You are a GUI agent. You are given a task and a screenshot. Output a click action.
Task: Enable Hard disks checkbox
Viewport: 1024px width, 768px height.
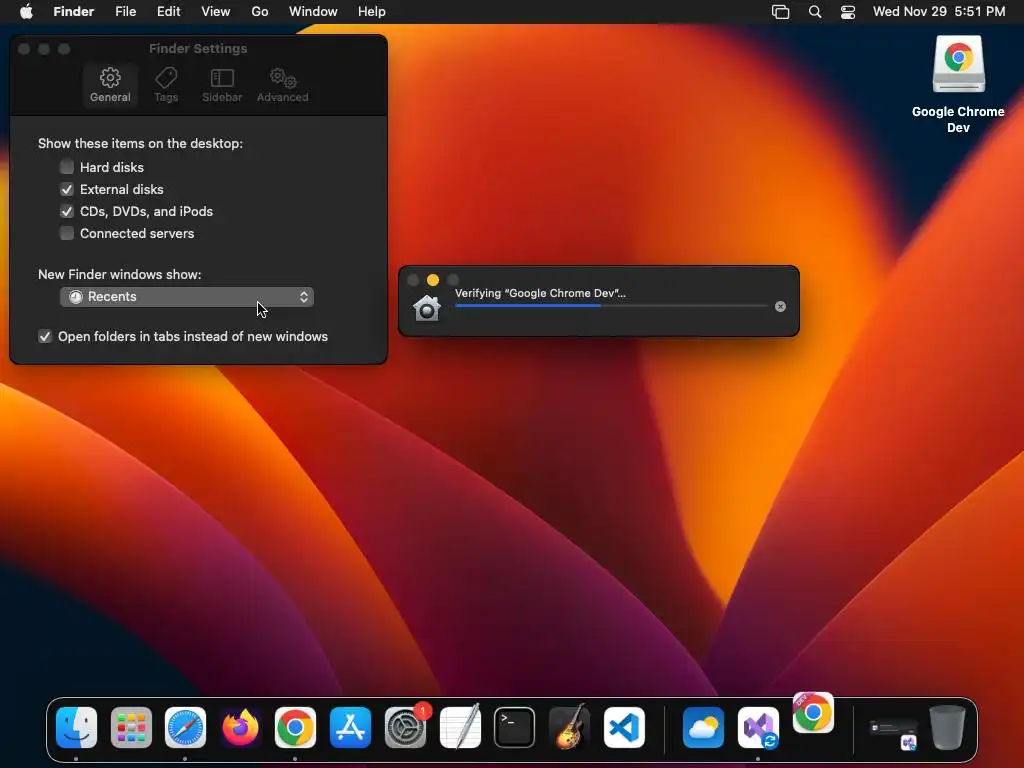(x=67, y=167)
